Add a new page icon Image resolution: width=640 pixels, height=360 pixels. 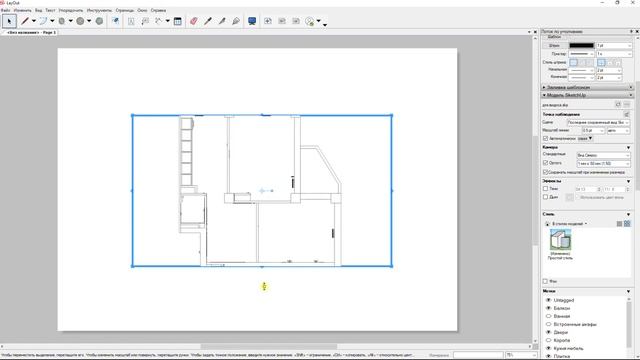click(268, 21)
